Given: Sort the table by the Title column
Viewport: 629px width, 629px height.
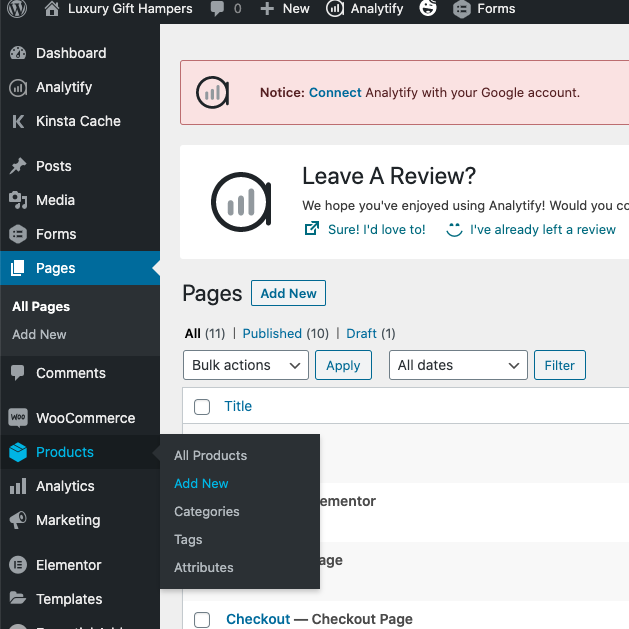Looking at the screenshot, I should 238,406.
